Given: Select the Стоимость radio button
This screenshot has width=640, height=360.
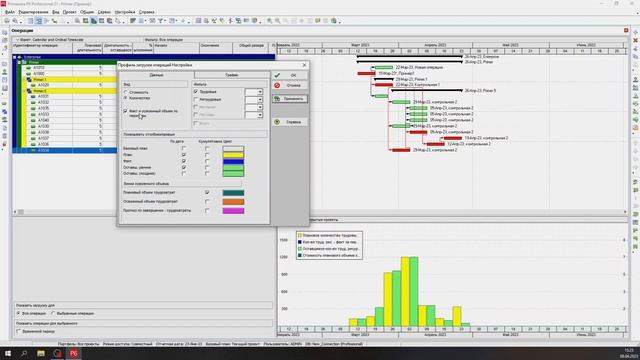Looking at the screenshot, I should coord(126,92).
